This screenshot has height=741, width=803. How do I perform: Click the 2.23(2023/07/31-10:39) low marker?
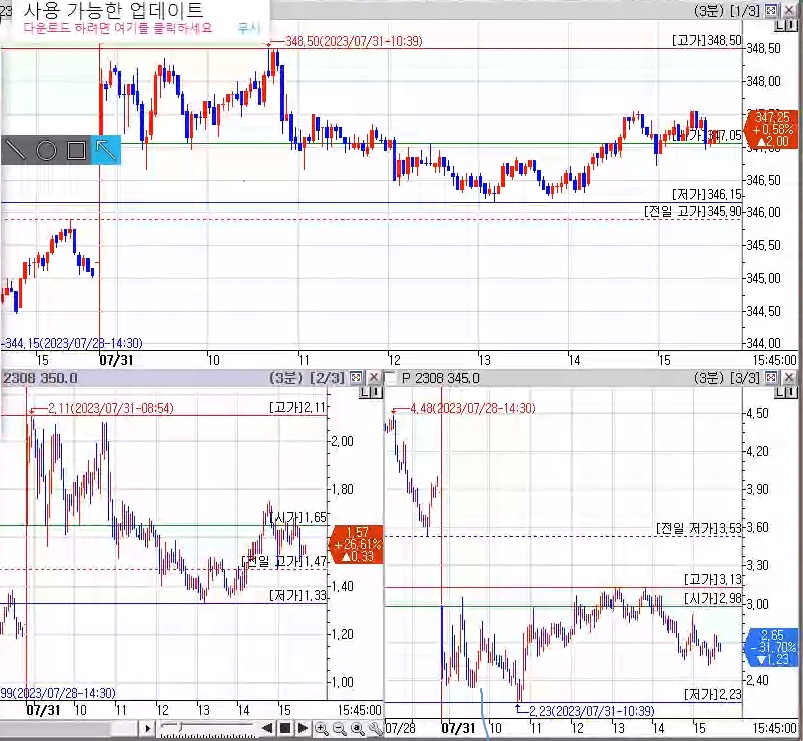pos(591,711)
